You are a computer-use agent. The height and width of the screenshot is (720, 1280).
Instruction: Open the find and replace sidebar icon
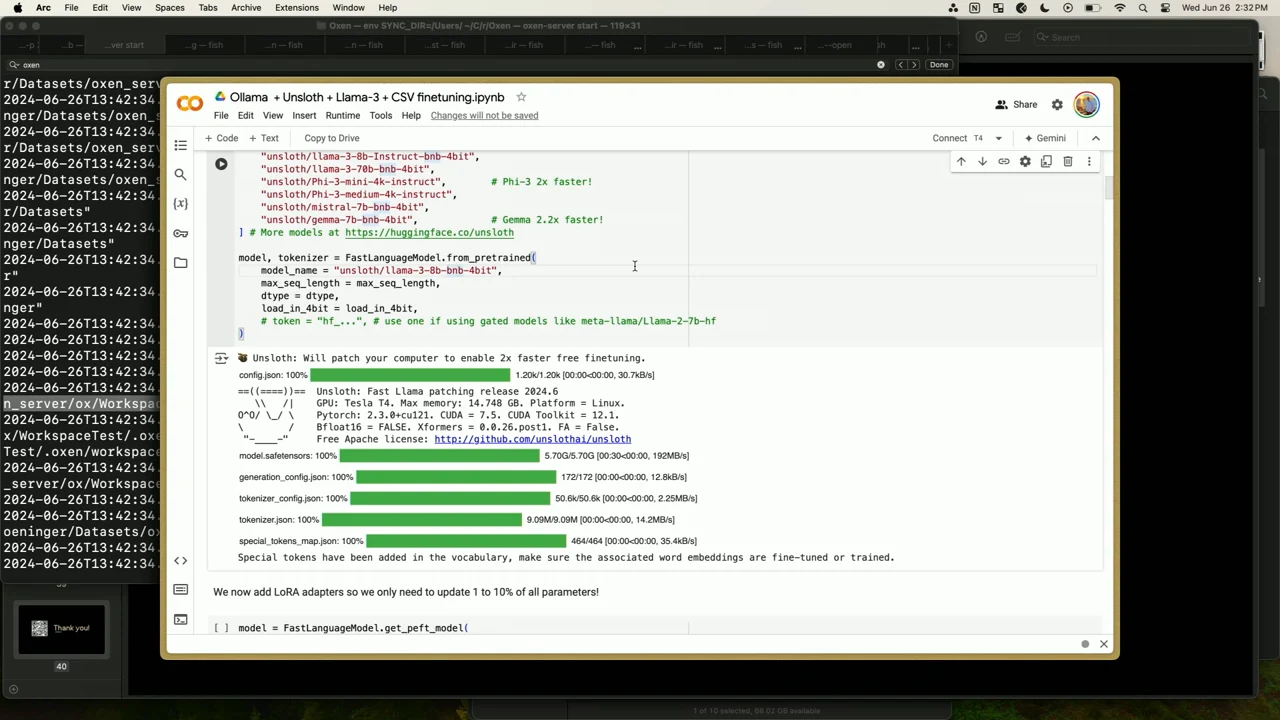click(180, 175)
